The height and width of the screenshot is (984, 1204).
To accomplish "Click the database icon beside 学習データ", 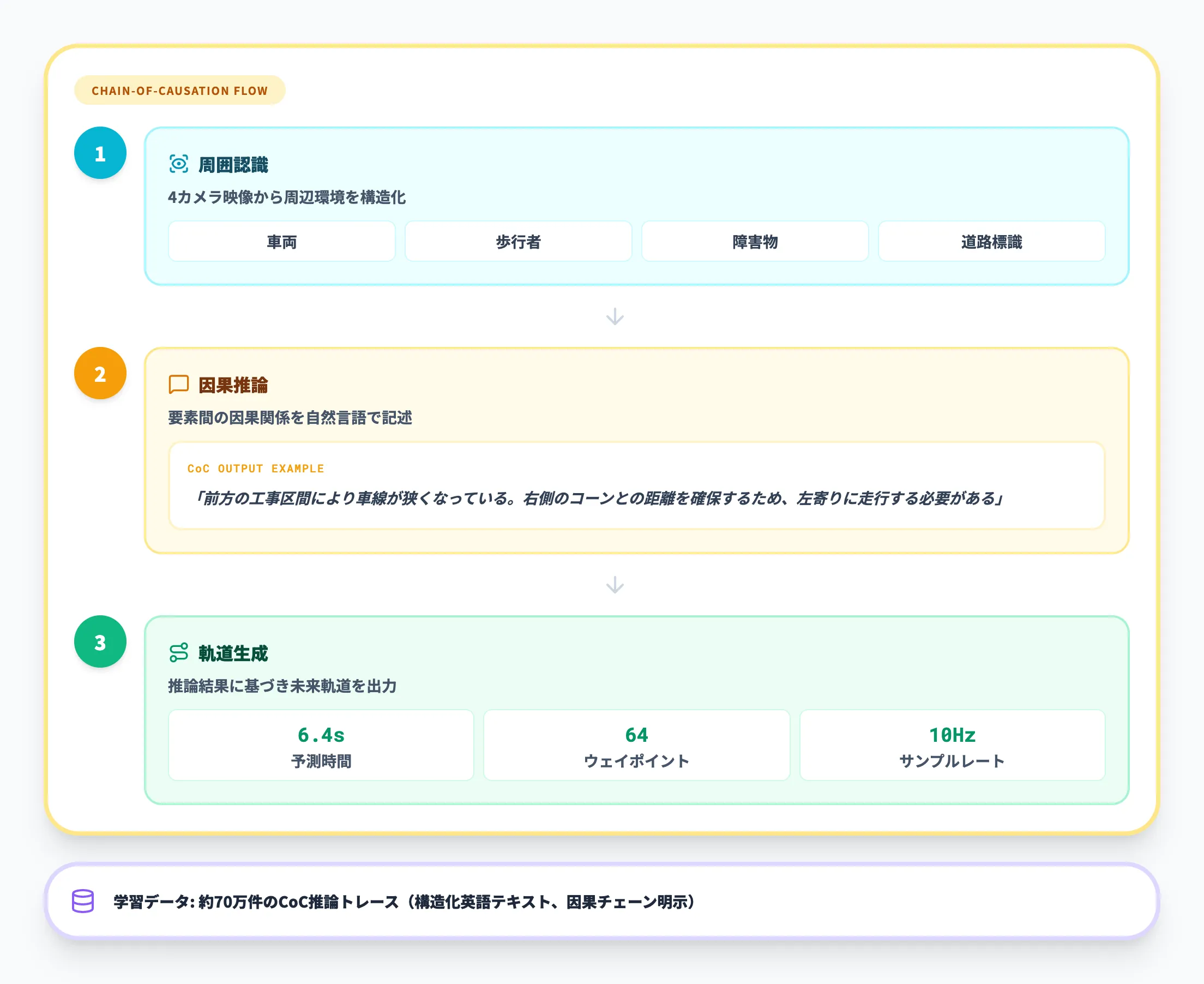I will click(82, 899).
